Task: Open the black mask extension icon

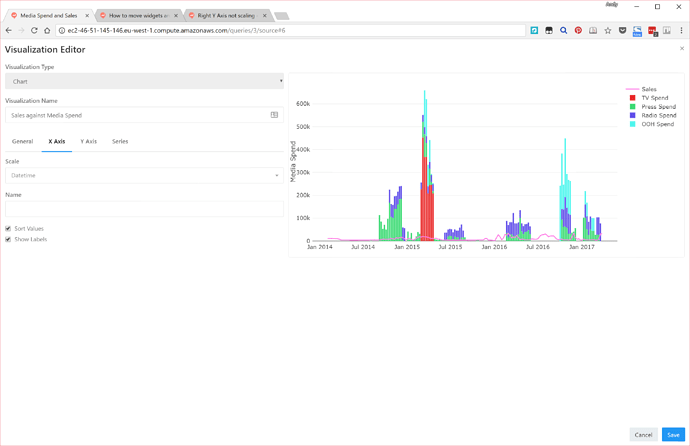Action: coord(549,30)
